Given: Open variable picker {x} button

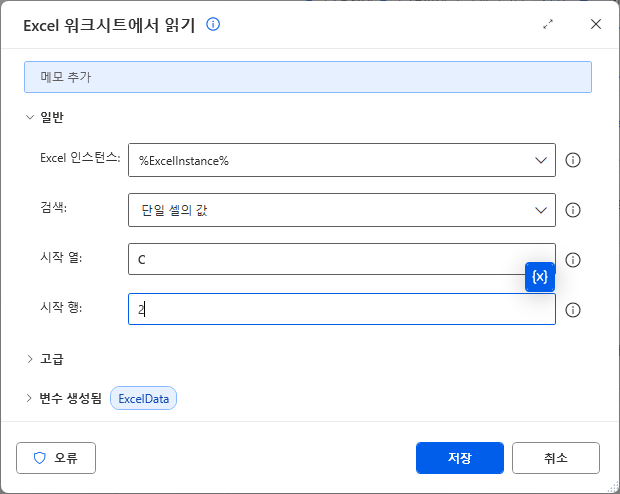Looking at the screenshot, I should coord(540,277).
